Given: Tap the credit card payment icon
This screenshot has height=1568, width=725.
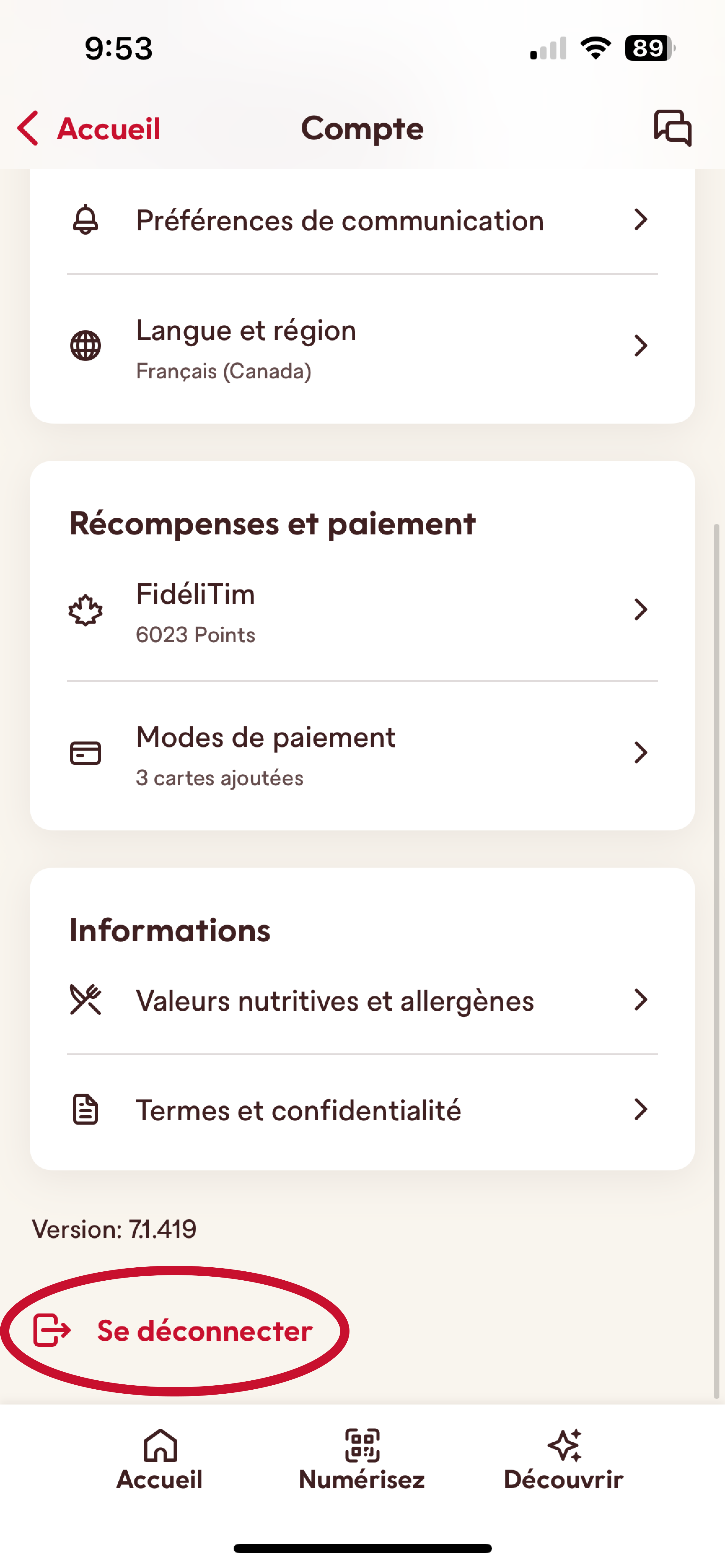Looking at the screenshot, I should click(85, 753).
